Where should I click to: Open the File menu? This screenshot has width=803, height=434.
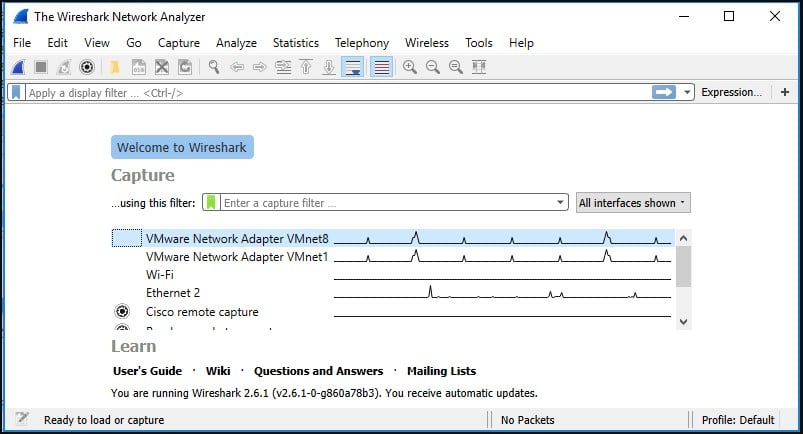[x=22, y=43]
